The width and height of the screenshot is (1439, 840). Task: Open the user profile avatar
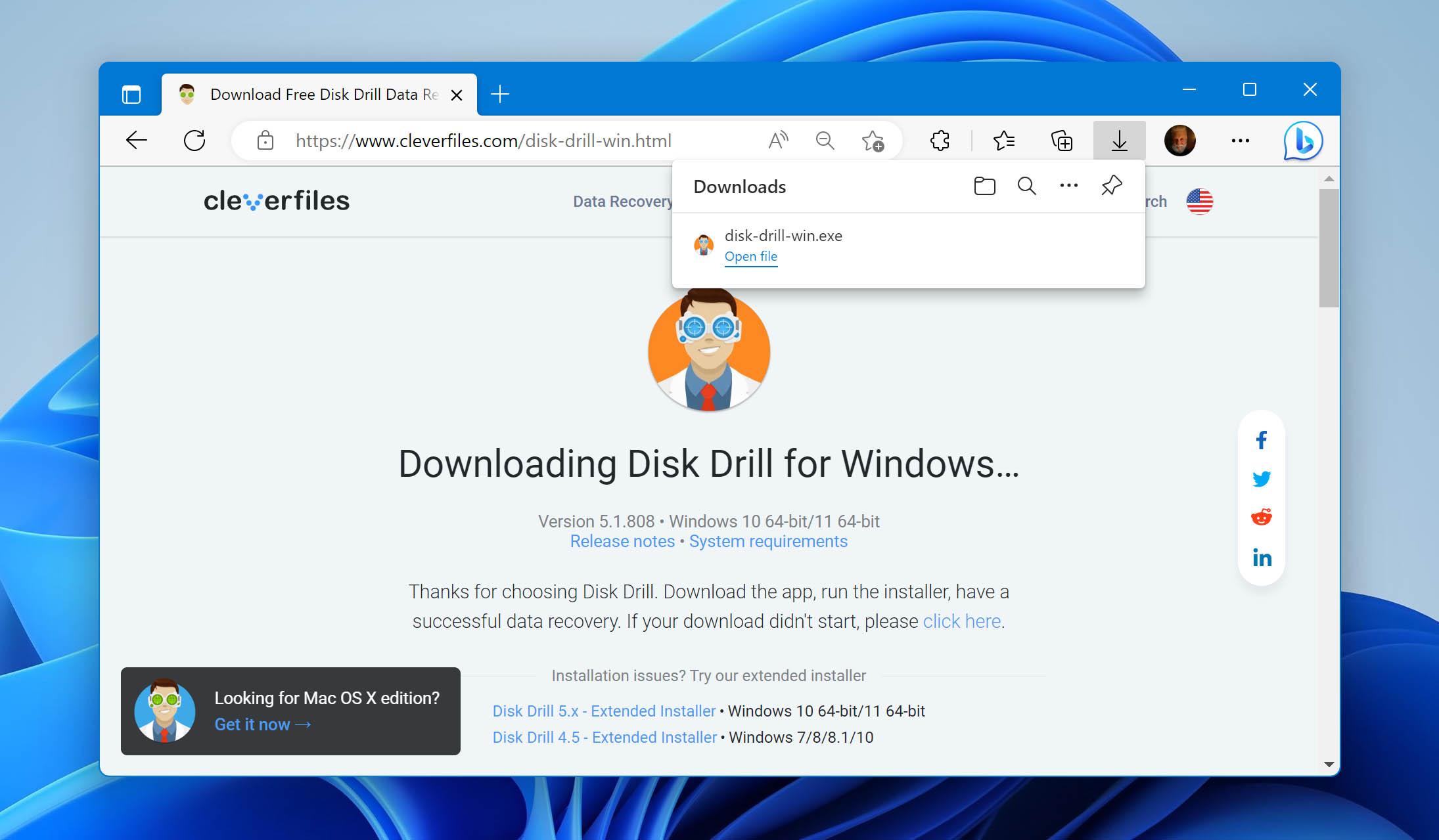coord(1179,141)
